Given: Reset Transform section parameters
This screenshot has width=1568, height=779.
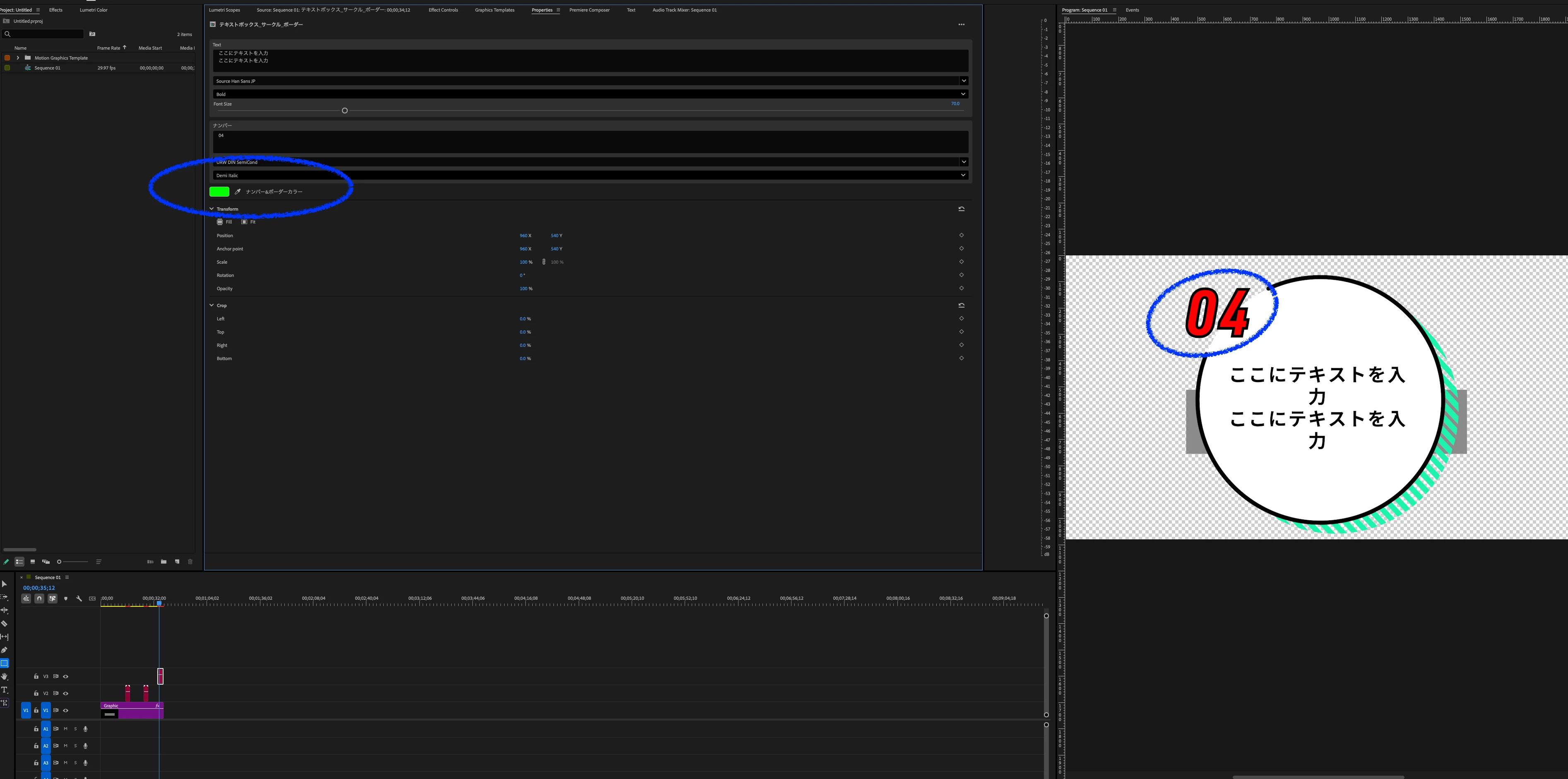Looking at the screenshot, I should 961,209.
